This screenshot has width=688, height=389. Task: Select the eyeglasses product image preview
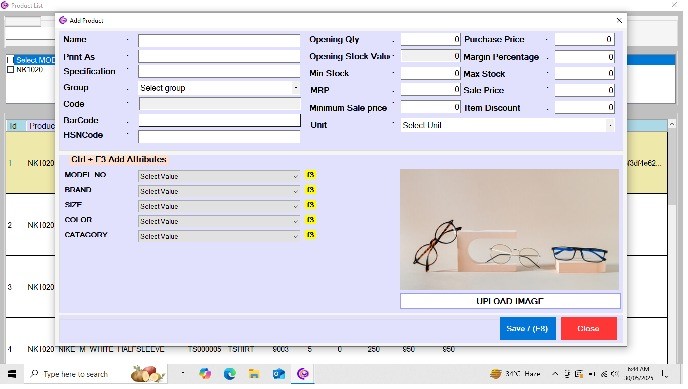click(x=509, y=229)
